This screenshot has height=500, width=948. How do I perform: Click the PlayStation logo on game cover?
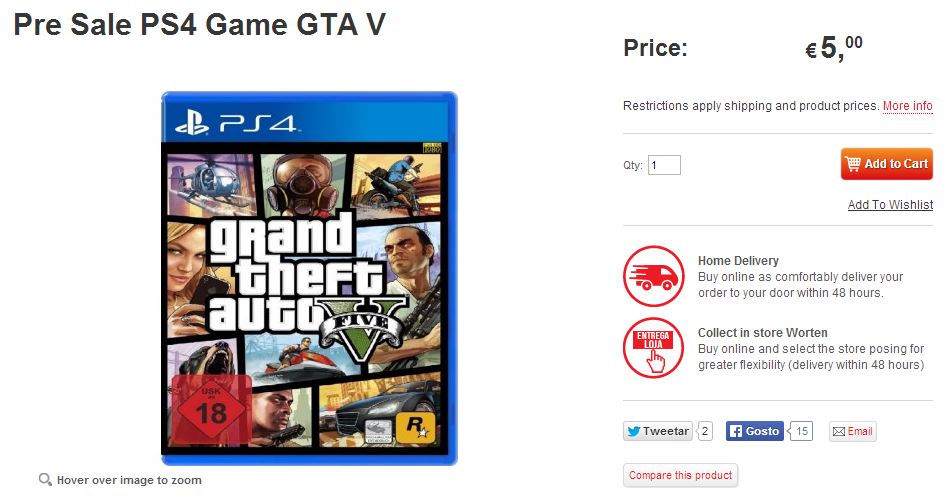191,124
